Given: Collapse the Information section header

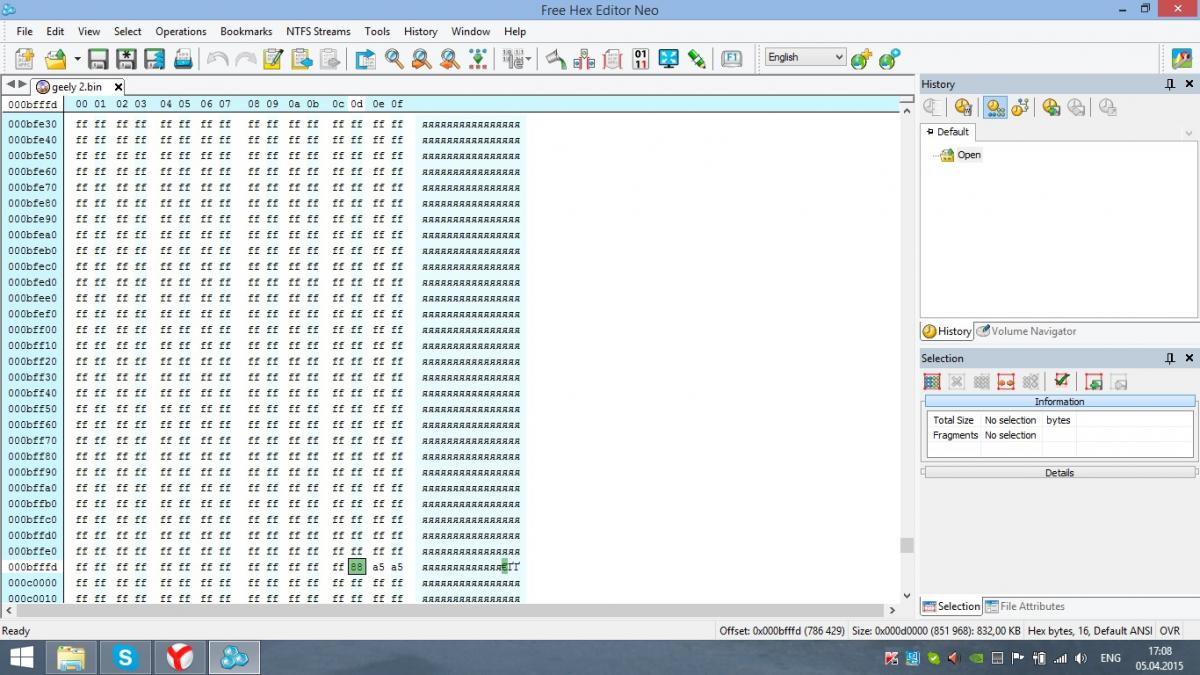Looking at the screenshot, I should pos(1059,401).
